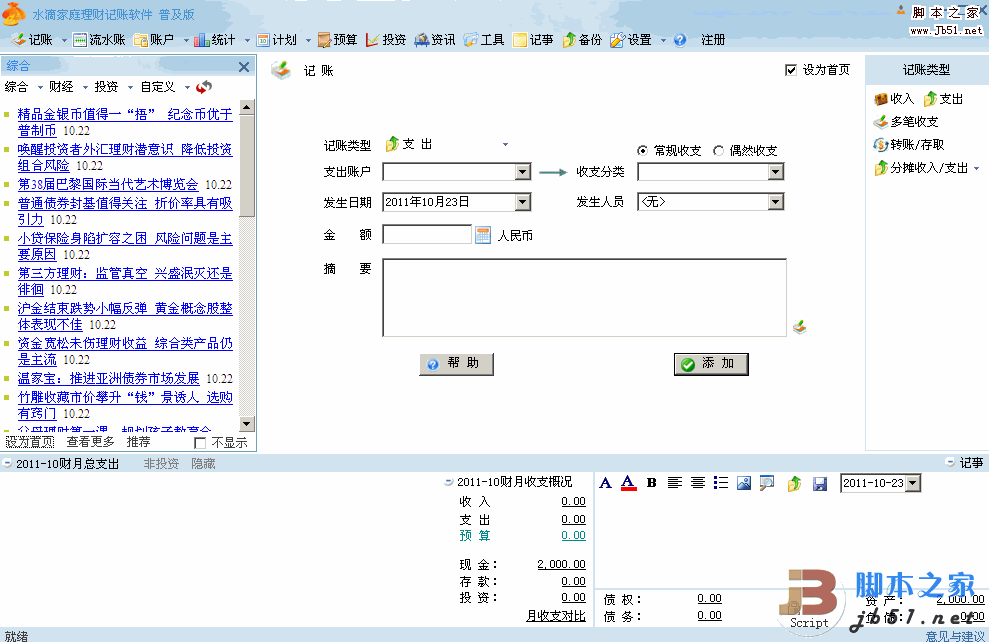Center-align the note text
The width and height of the screenshot is (989, 642).
coord(698,483)
